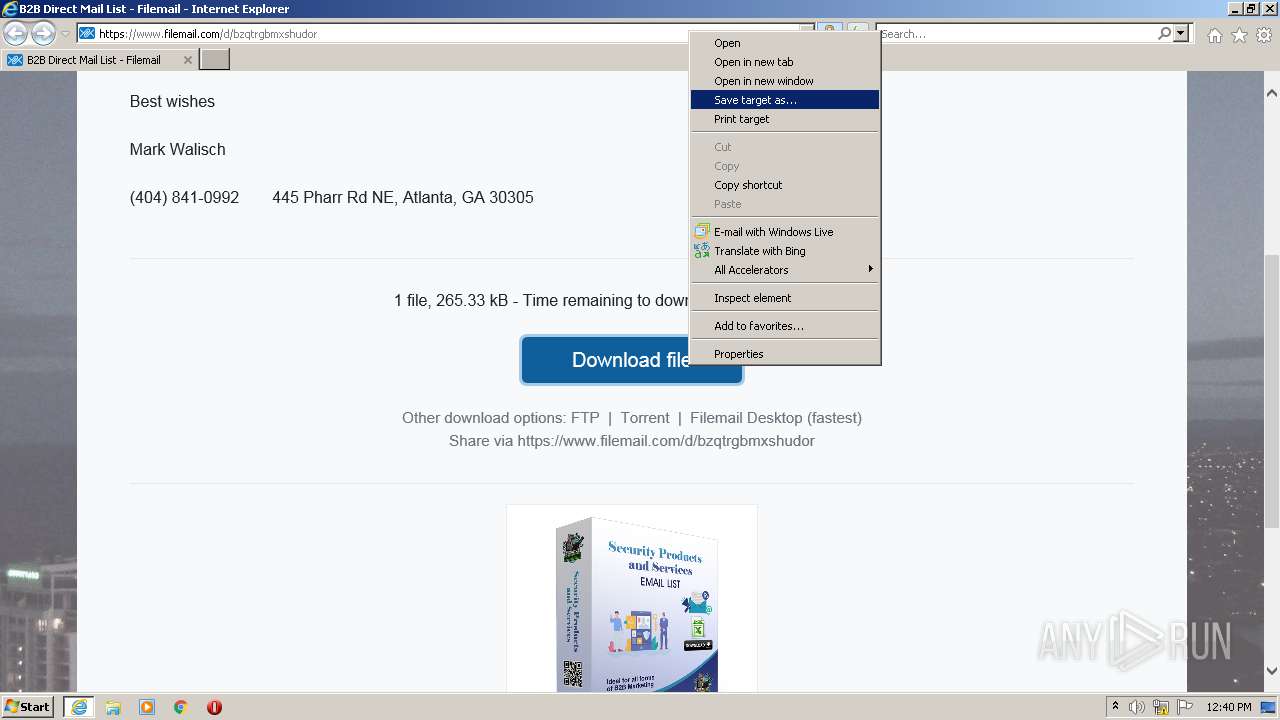
Task: Click the share URL filemail.com link text
Action: click(666, 441)
